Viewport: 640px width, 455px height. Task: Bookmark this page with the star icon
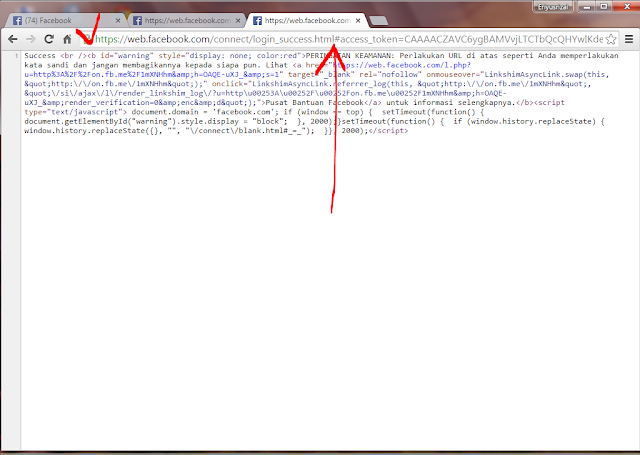tap(611, 39)
